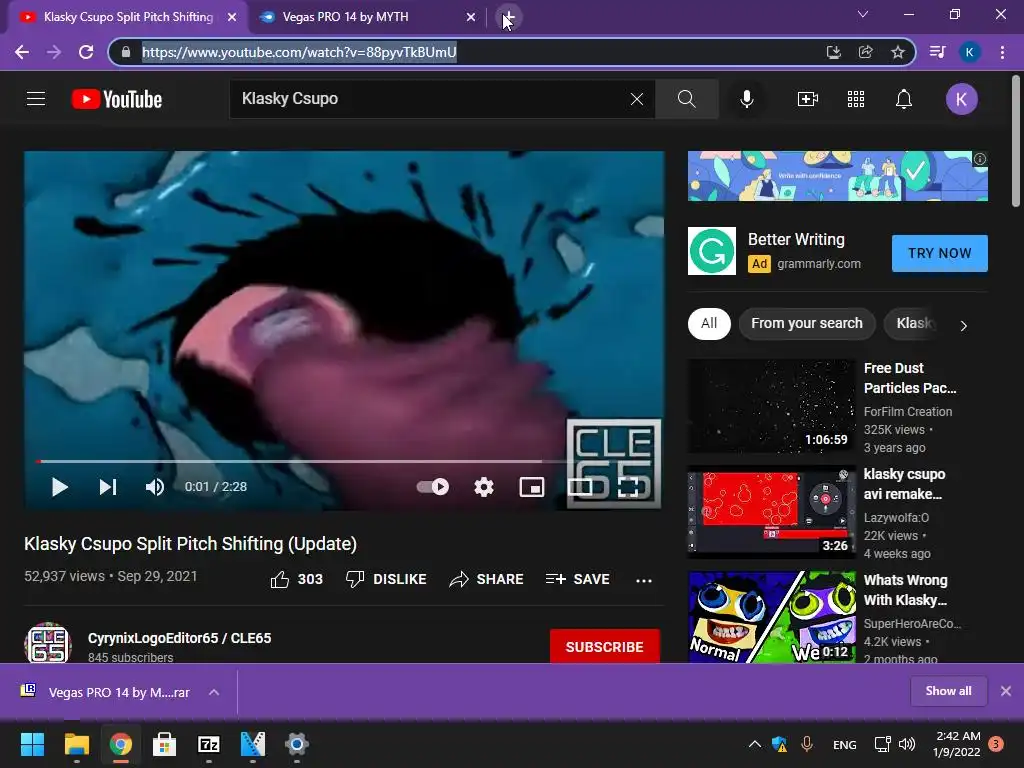The width and height of the screenshot is (1024, 768).
Task: Show all downloads
Action: (948, 691)
